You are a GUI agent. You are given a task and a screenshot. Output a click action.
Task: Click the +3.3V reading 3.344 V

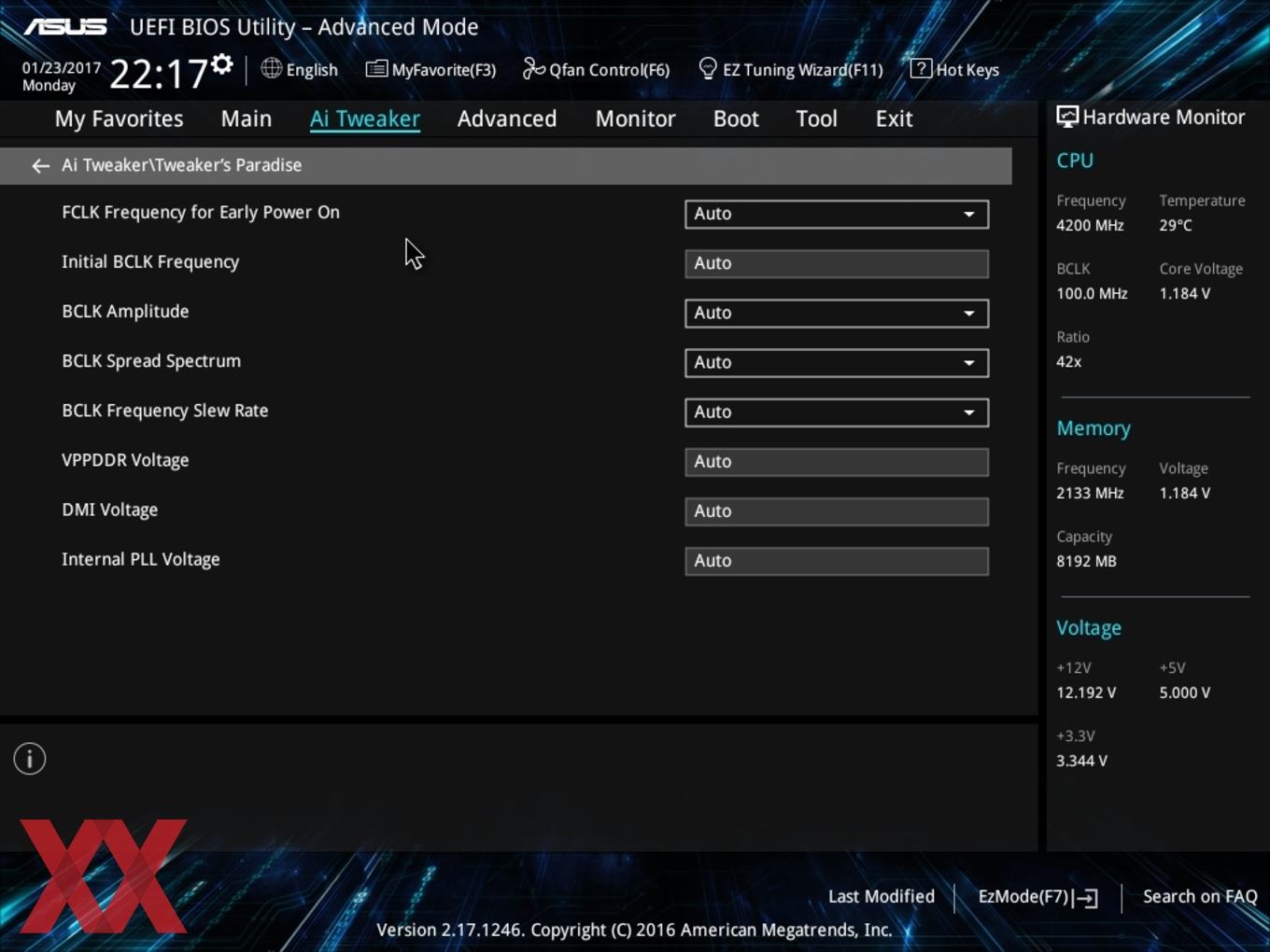pos(1081,761)
